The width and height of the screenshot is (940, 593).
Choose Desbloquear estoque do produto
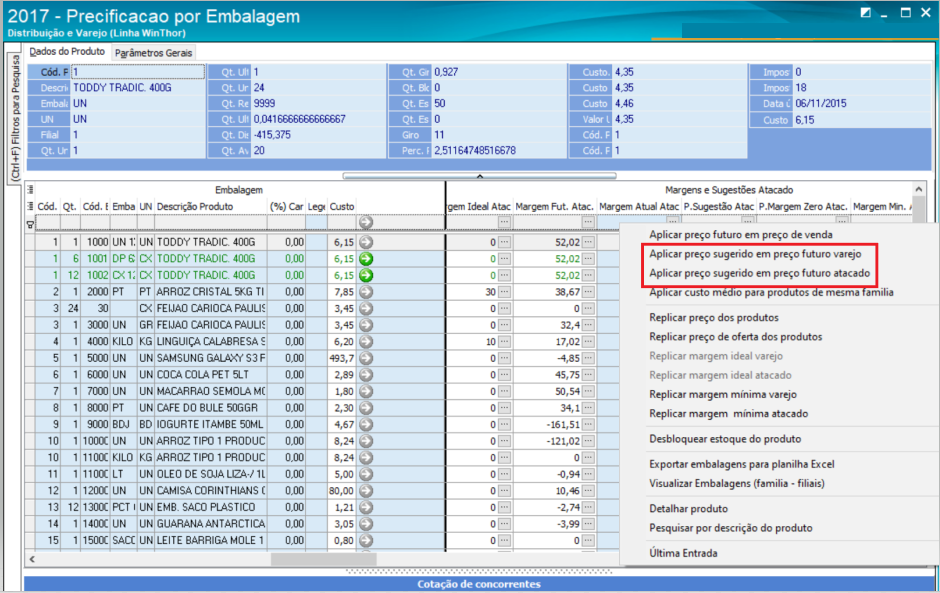(x=725, y=438)
